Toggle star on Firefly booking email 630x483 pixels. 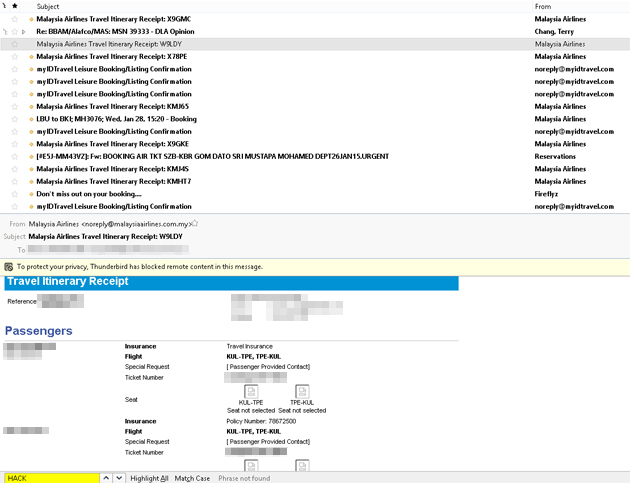(15, 194)
